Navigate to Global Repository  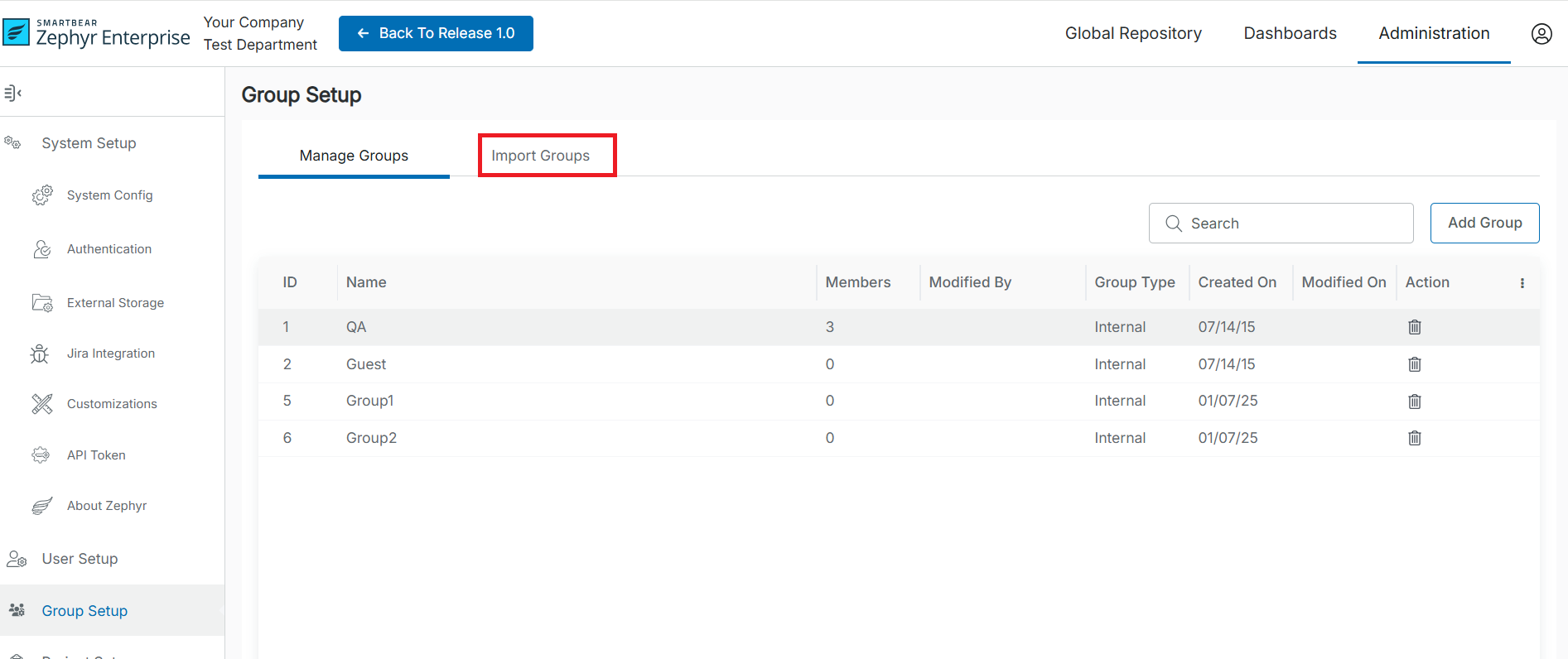1132,34
